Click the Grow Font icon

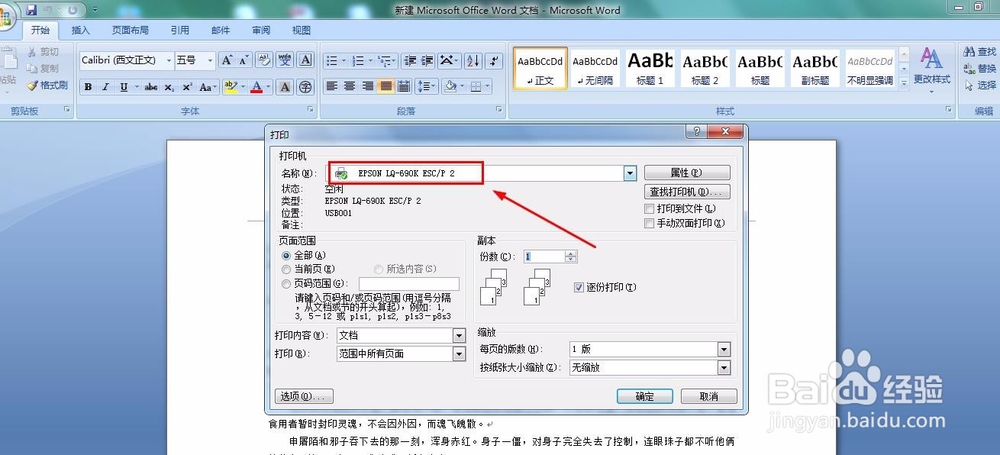(x=226, y=61)
